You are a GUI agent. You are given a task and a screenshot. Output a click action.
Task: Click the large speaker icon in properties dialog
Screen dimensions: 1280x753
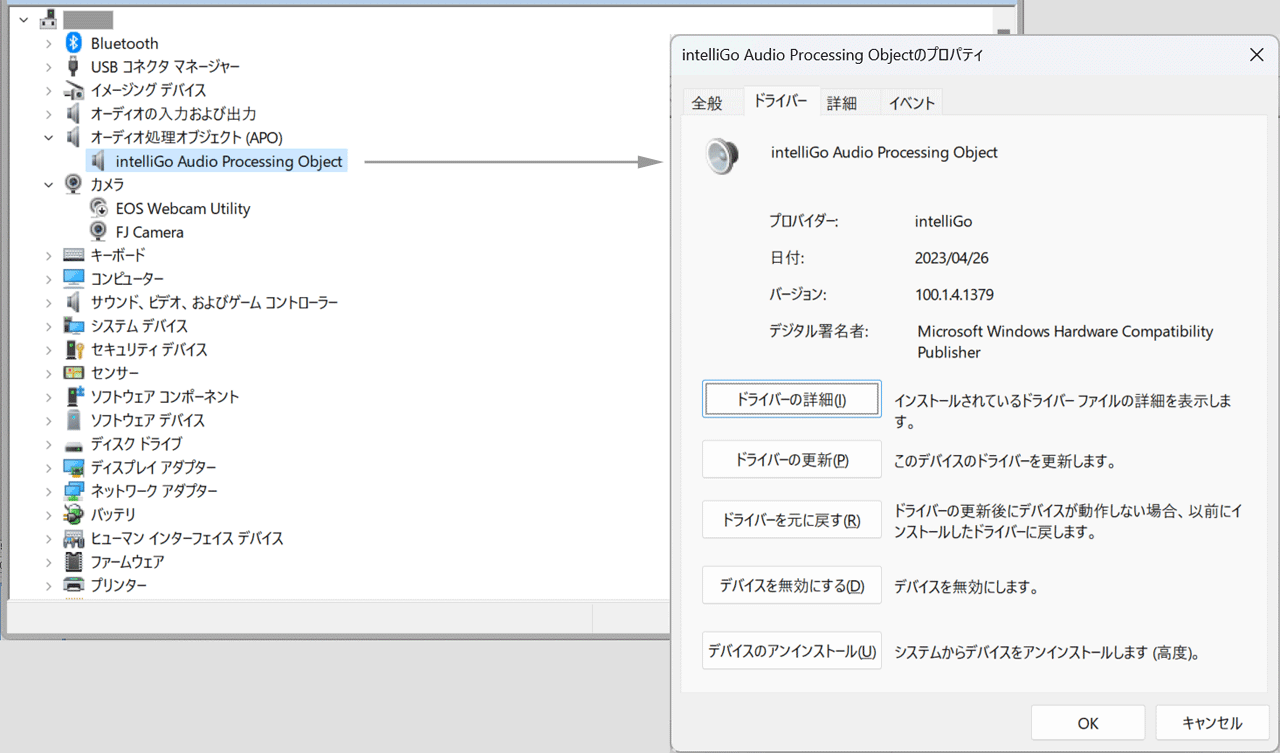click(x=722, y=157)
